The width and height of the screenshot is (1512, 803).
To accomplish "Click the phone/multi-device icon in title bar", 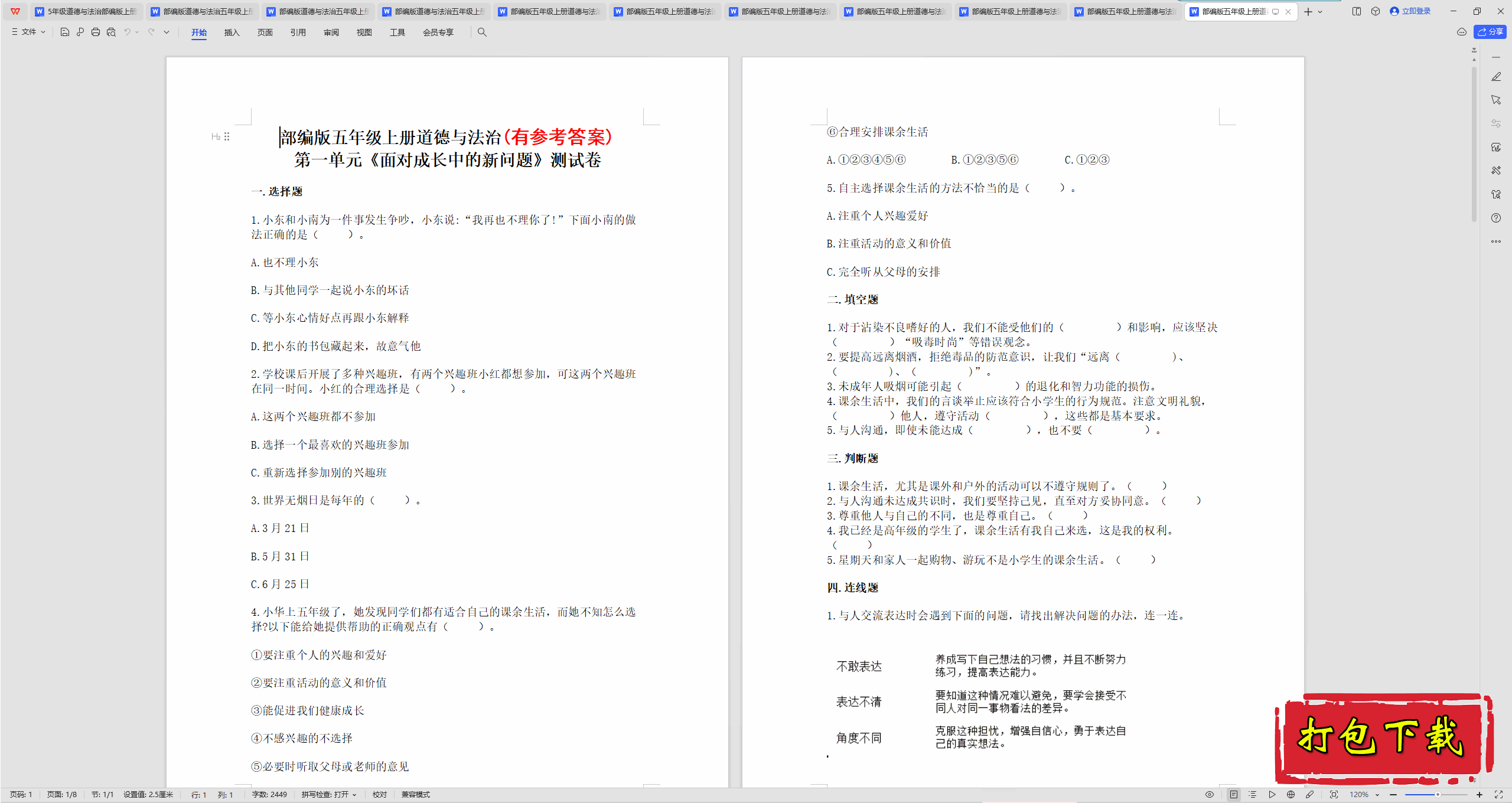I will (1357, 11).
